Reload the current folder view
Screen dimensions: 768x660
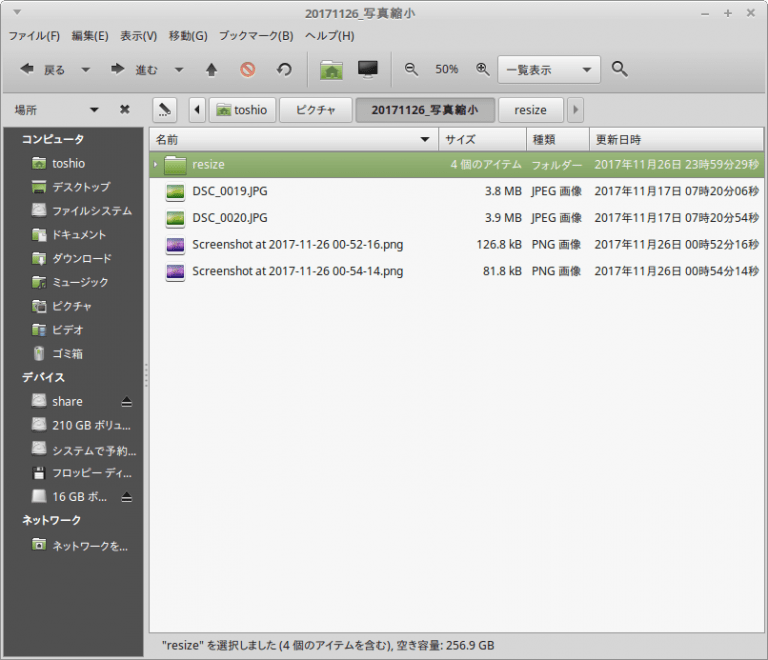pos(284,70)
